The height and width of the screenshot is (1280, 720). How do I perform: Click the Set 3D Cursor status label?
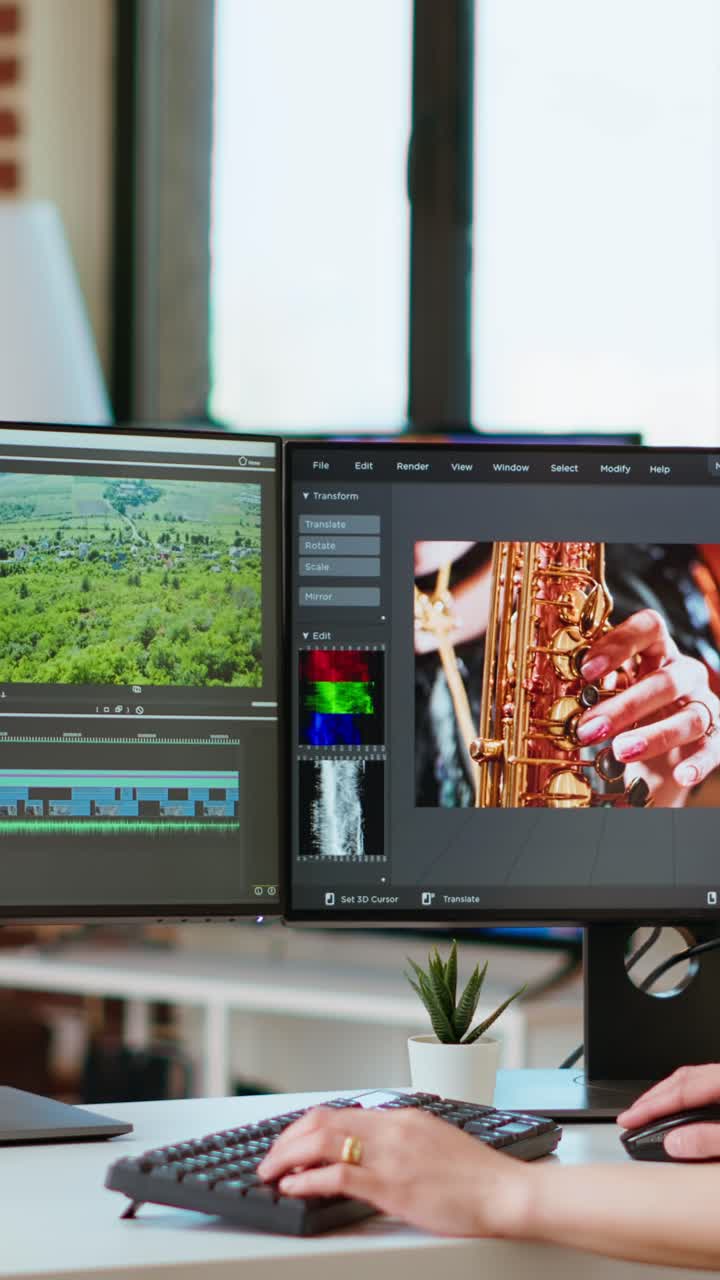(369, 899)
